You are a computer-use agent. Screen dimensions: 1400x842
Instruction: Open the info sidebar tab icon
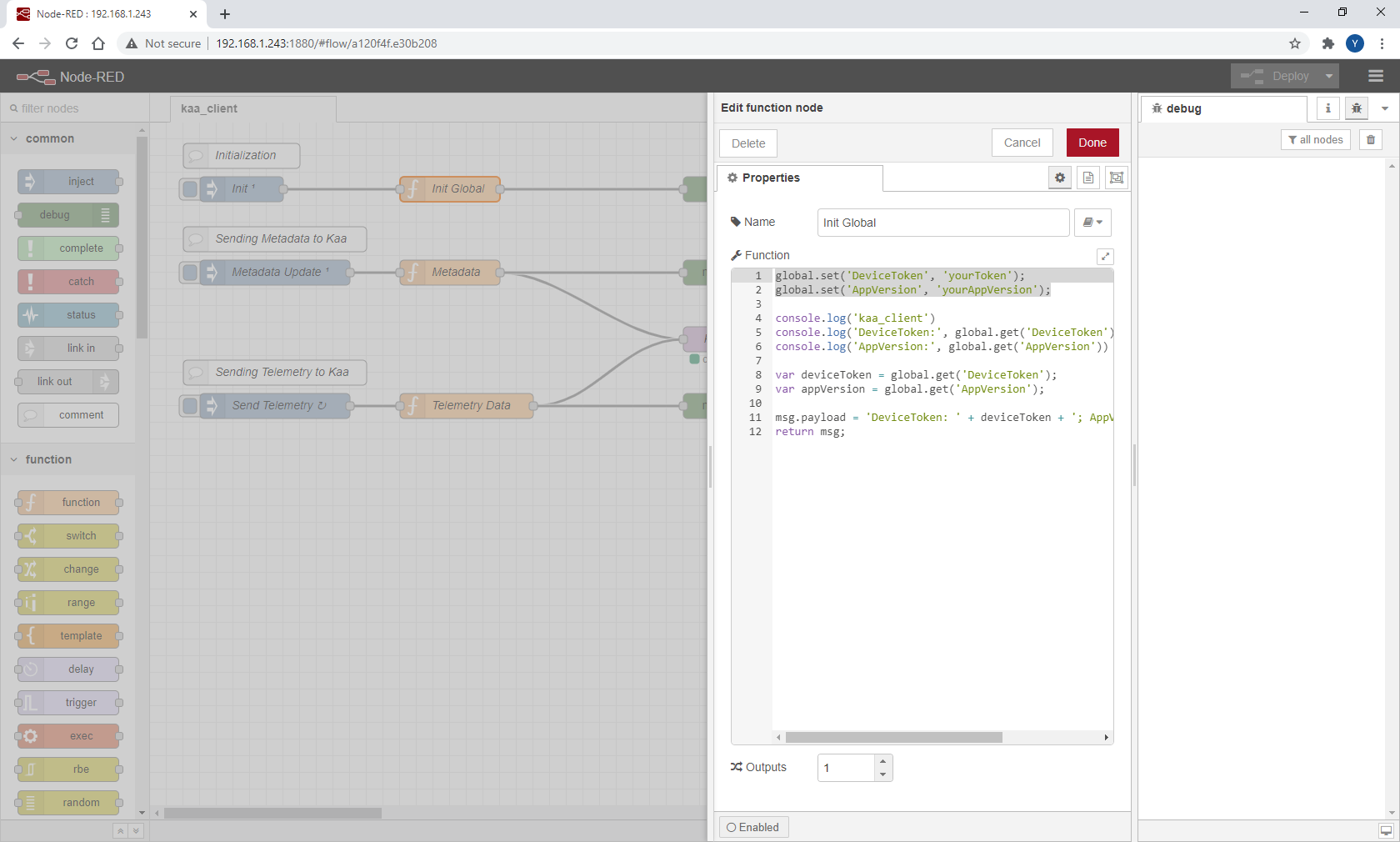click(x=1328, y=108)
